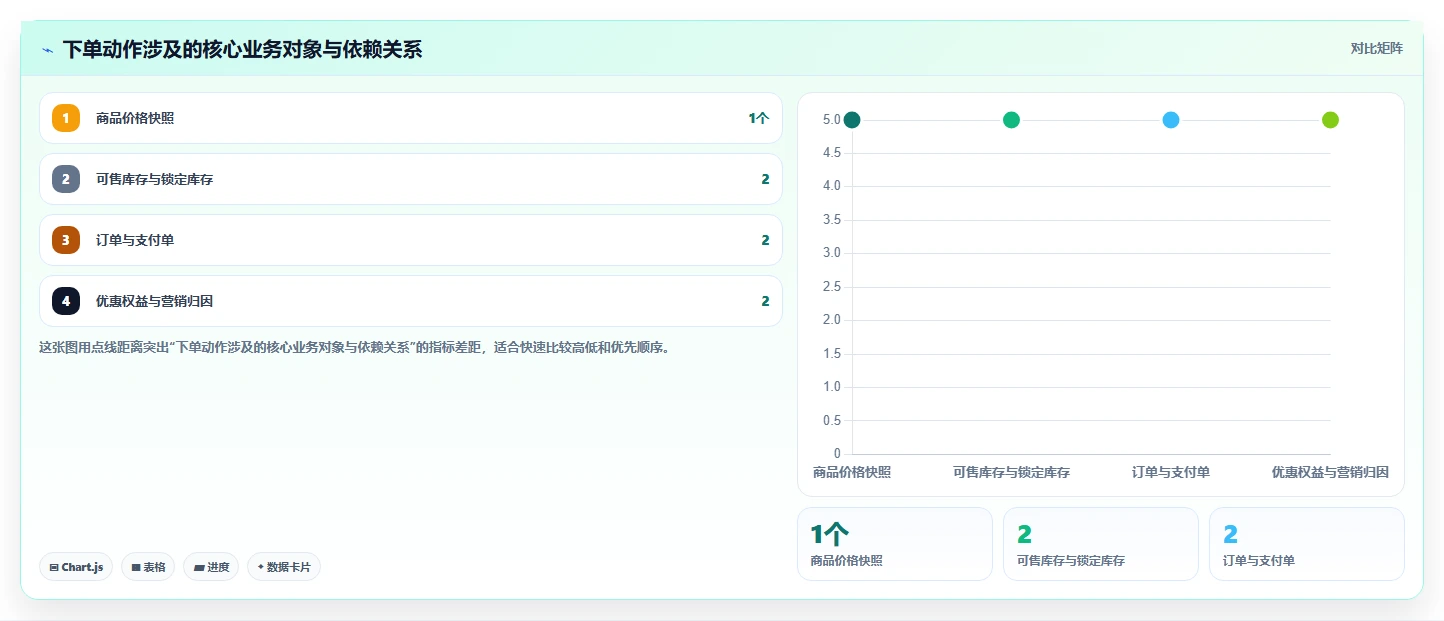The width and height of the screenshot is (1444, 621).
Task: Click the 进度 tag chip
Action: coord(211,567)
